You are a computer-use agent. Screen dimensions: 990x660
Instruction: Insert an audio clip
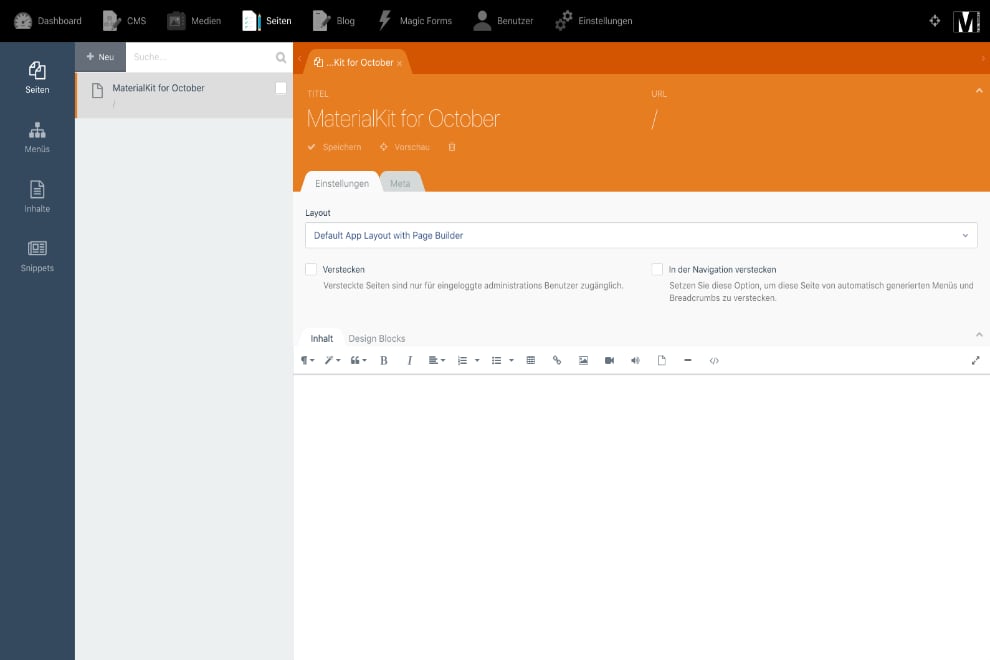click(635, 361)
